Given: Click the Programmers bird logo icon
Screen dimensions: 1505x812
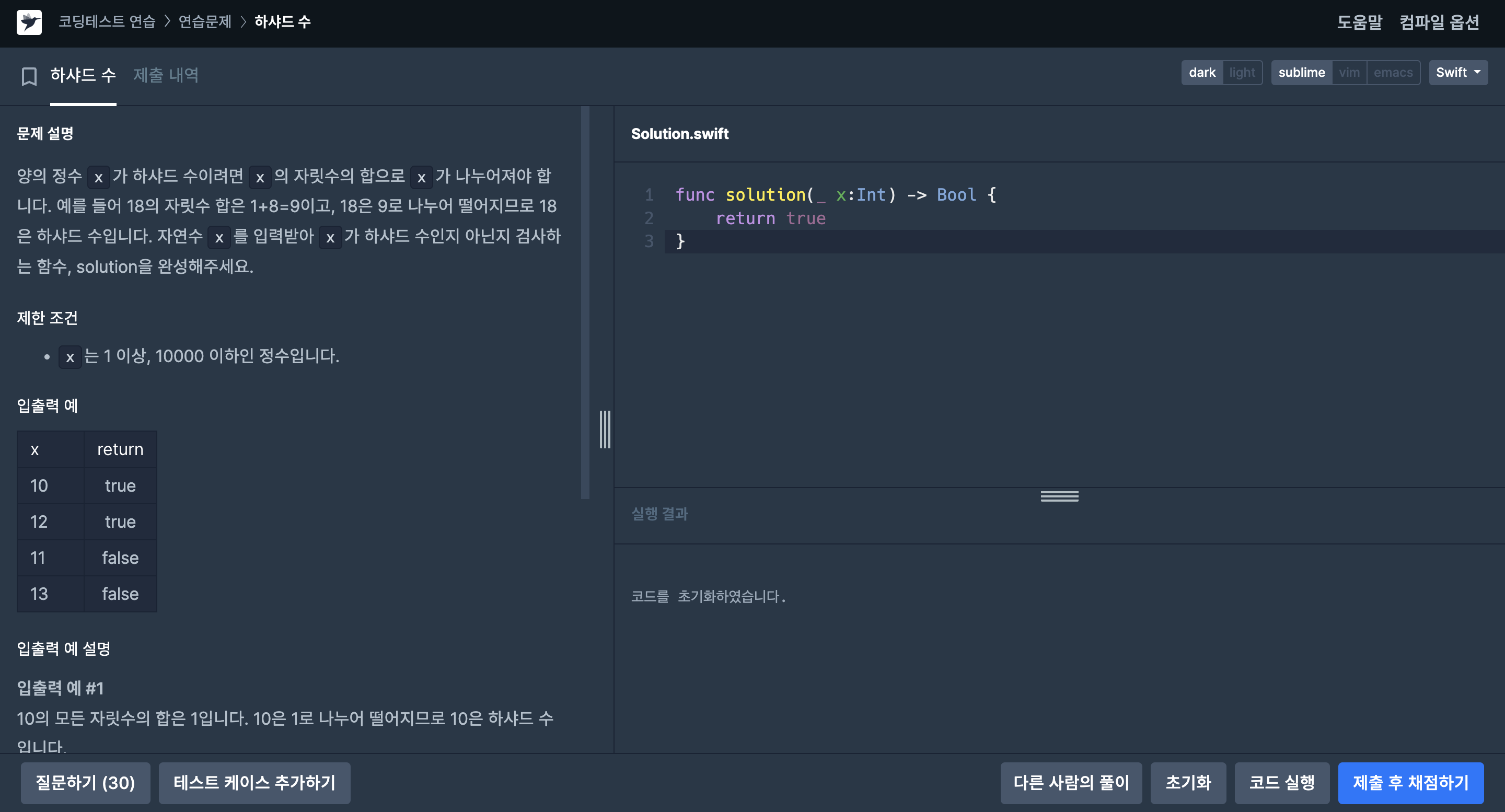Looking at the screenshot, I should (x=29, y=22).
